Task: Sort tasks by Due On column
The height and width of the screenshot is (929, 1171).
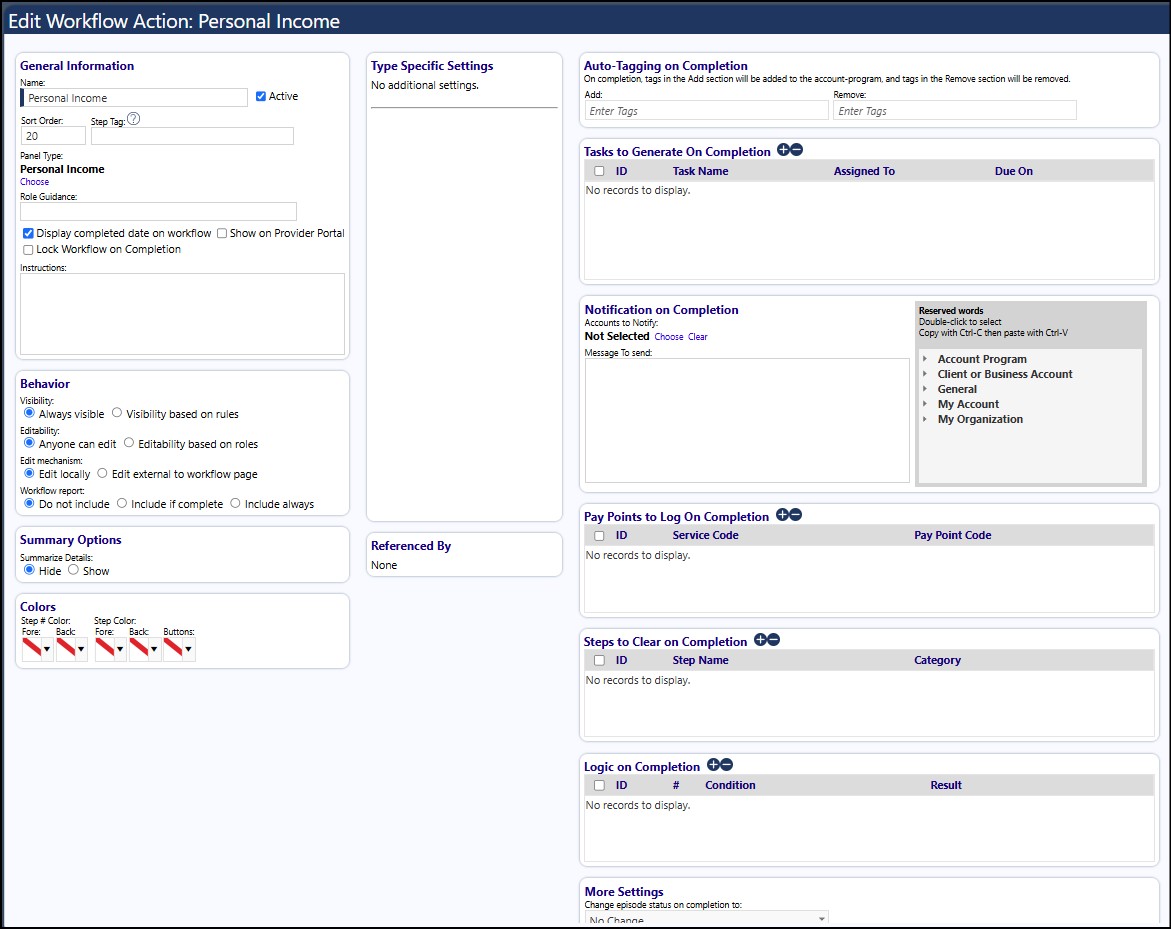Action: tap(1013, 171)
